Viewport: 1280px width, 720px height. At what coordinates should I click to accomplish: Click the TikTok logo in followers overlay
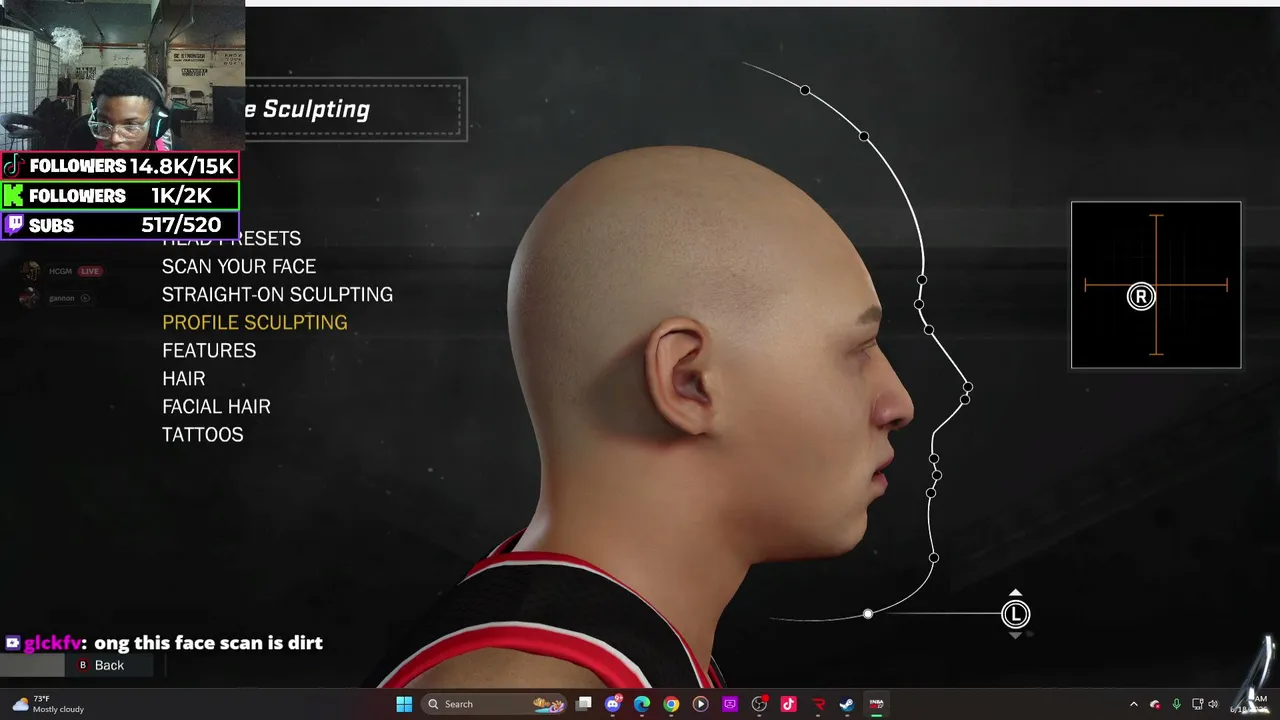point(14,166)
